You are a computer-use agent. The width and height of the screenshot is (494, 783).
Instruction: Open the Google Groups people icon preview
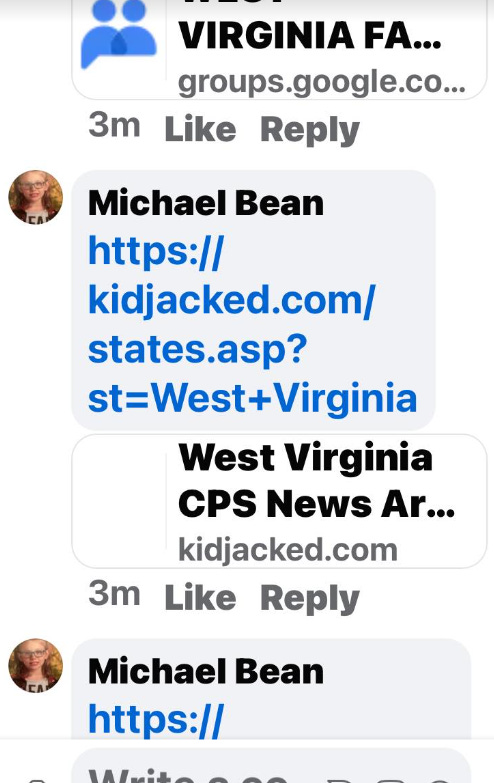pos(119,34)
